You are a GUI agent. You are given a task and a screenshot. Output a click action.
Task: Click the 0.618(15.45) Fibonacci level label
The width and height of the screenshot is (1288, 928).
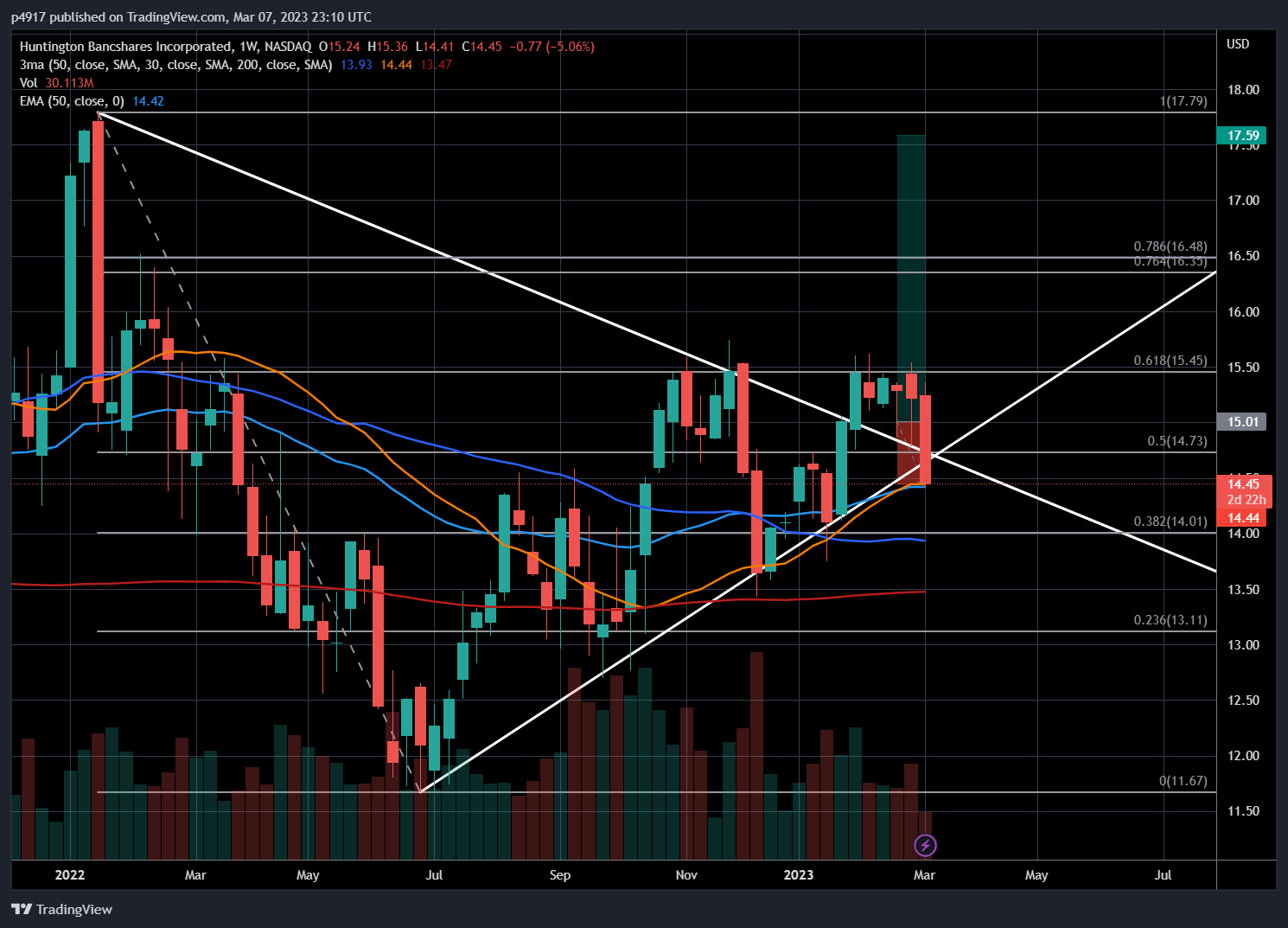(1170, 361)
